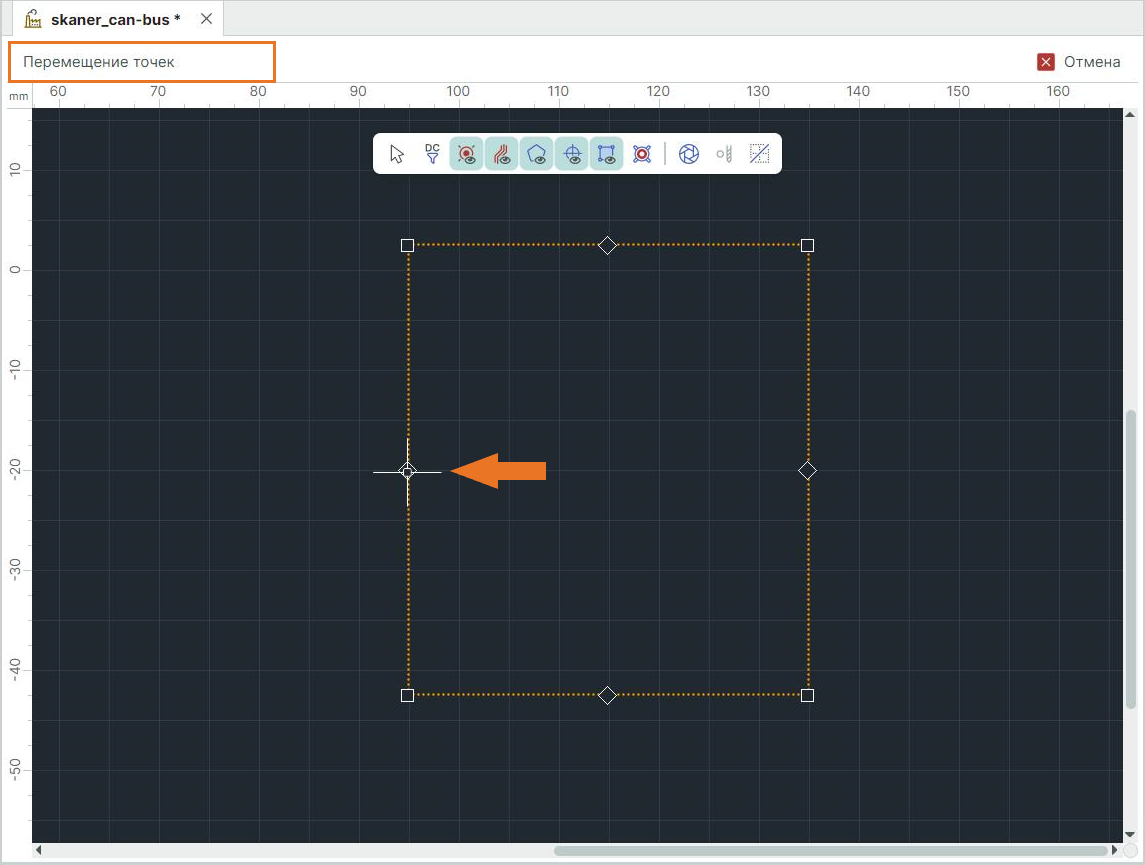Select the arrow pointer tool

pyautogui.click(x=397, y=154)
